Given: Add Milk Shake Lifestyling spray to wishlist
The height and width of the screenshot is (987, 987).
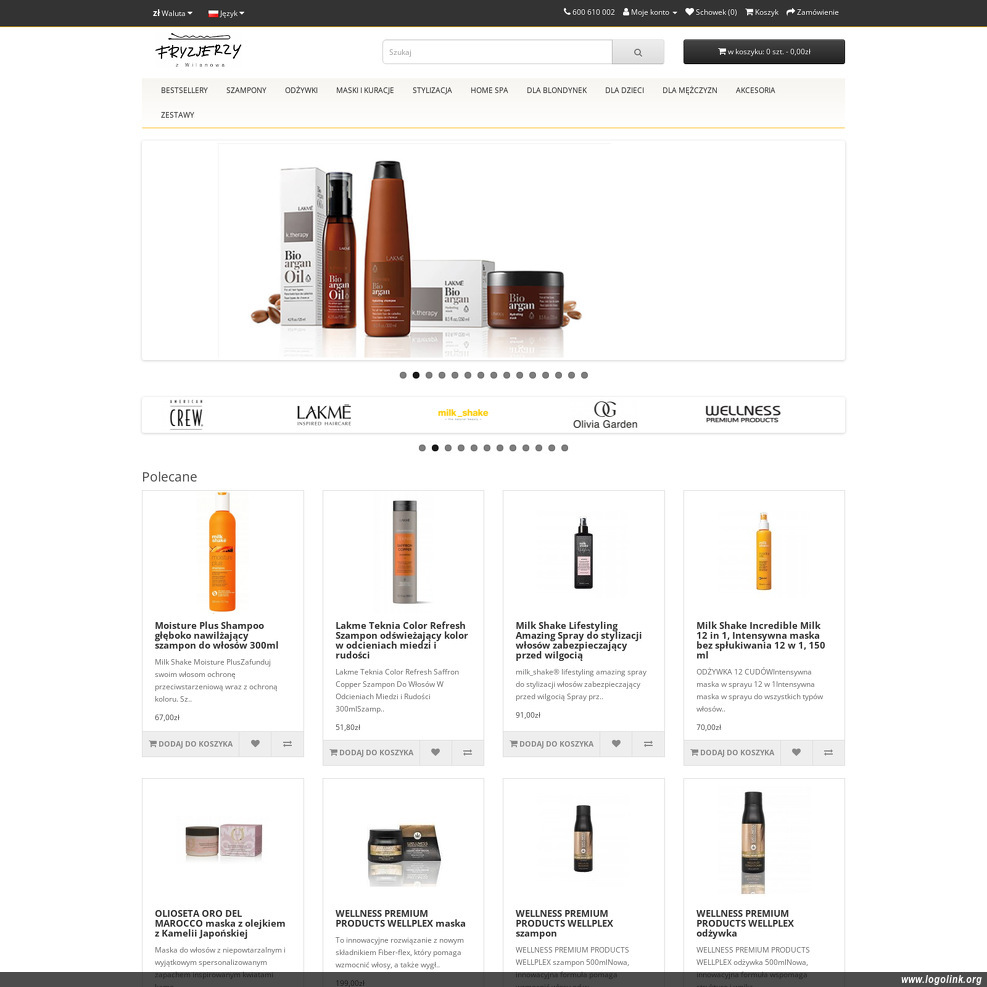Looking at the screenshot, I should pos(616,744).
